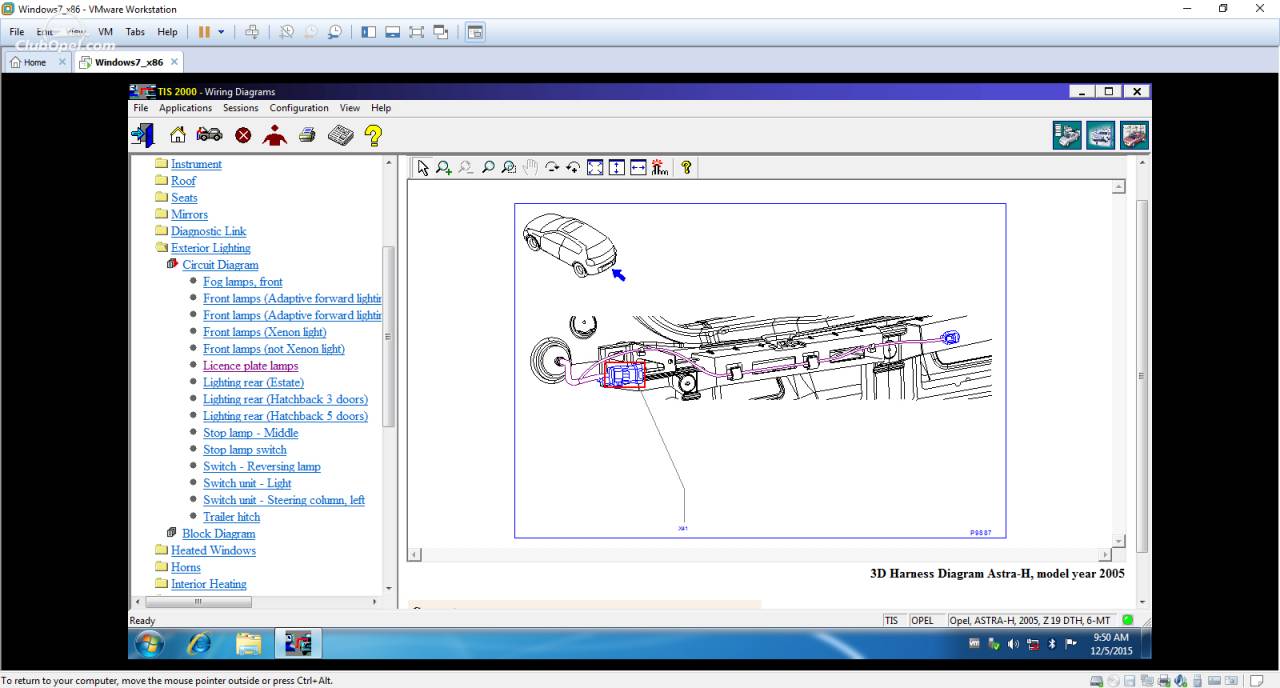The image size is (1280, 688).
Task: Open the TIS home page icon
Action: click(178, 135)
